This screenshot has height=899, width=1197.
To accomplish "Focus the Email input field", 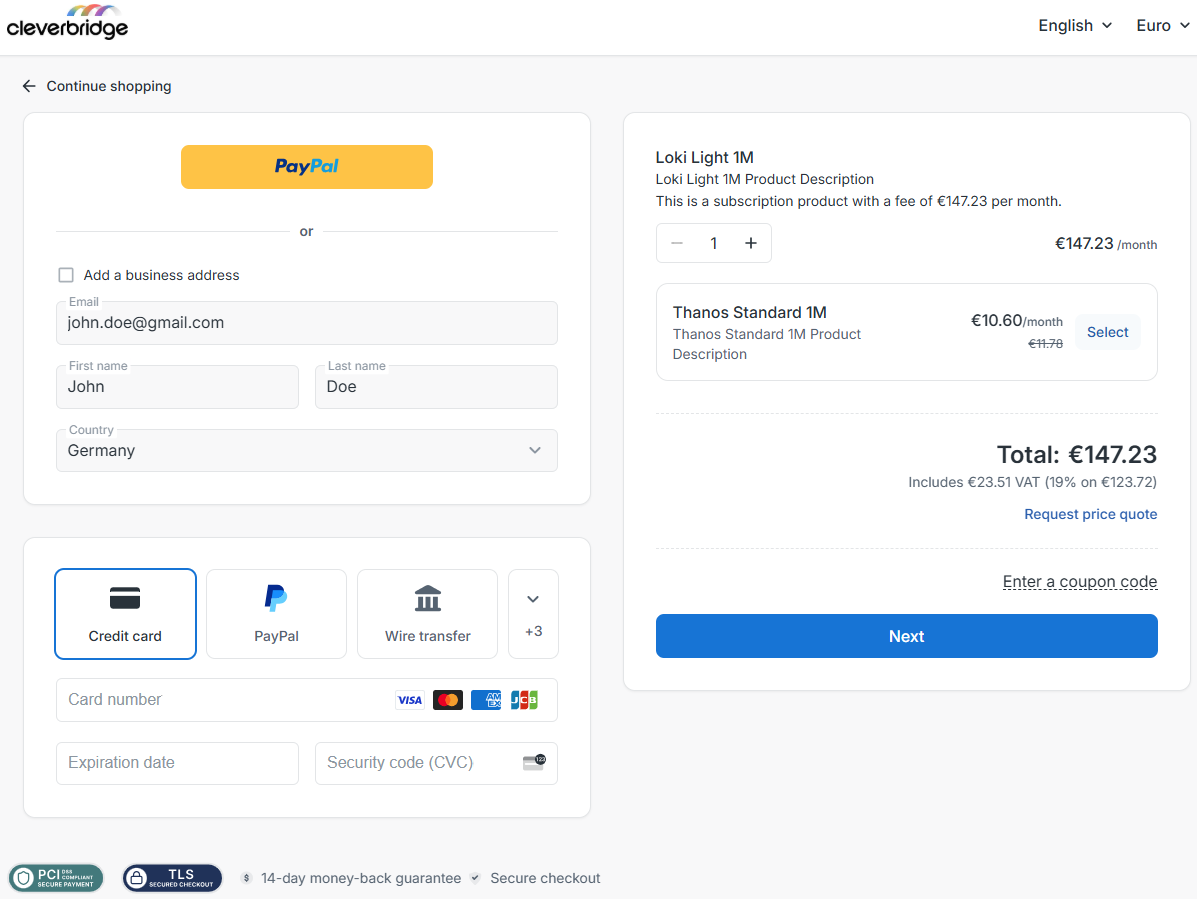I will (x=307, y=323).
